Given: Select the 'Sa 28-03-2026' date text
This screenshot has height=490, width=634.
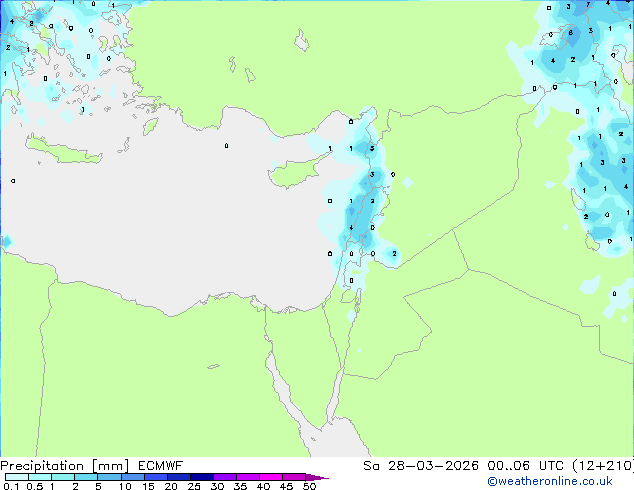Looking at the screenshot, I should 421,466.
